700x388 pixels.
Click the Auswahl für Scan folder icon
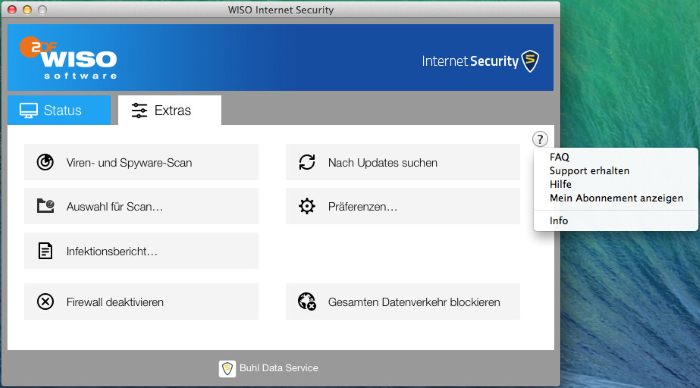click(x=45, y=206)
